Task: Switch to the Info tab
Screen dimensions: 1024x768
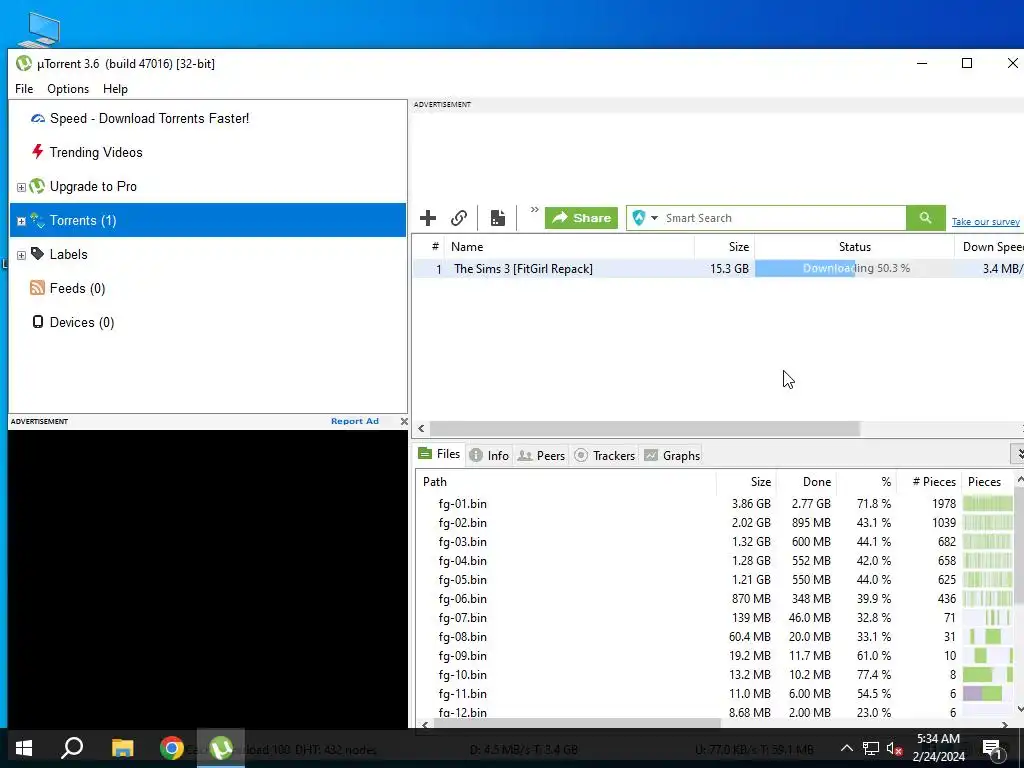Action: click(489, 456)
